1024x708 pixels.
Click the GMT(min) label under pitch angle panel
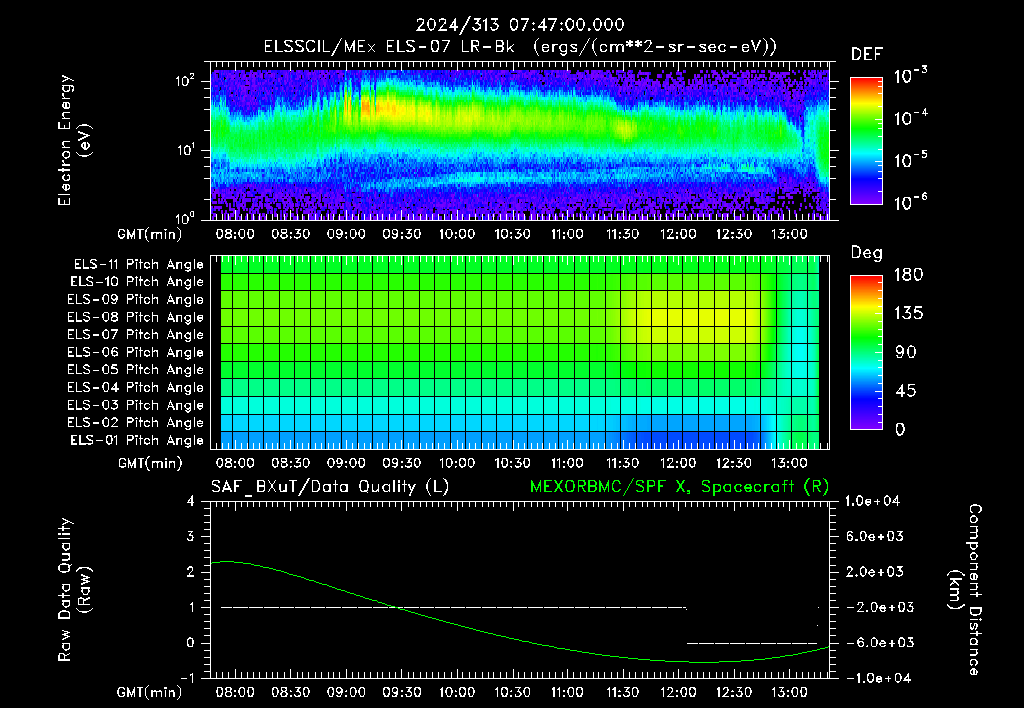pos(150,464)
